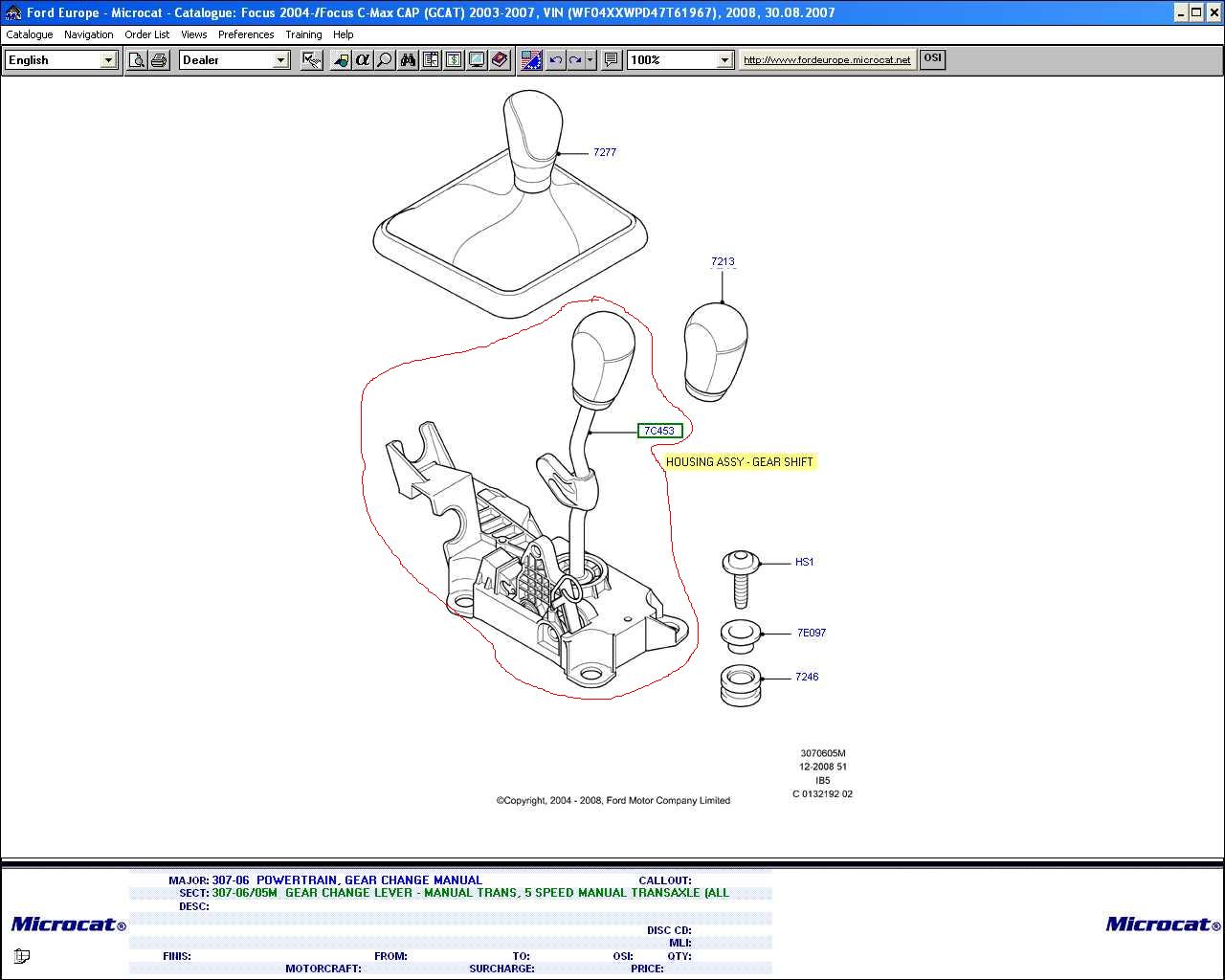Click part callout 7277 label
The height and width of the screenshot is (980, 1225).
[605, 152]
